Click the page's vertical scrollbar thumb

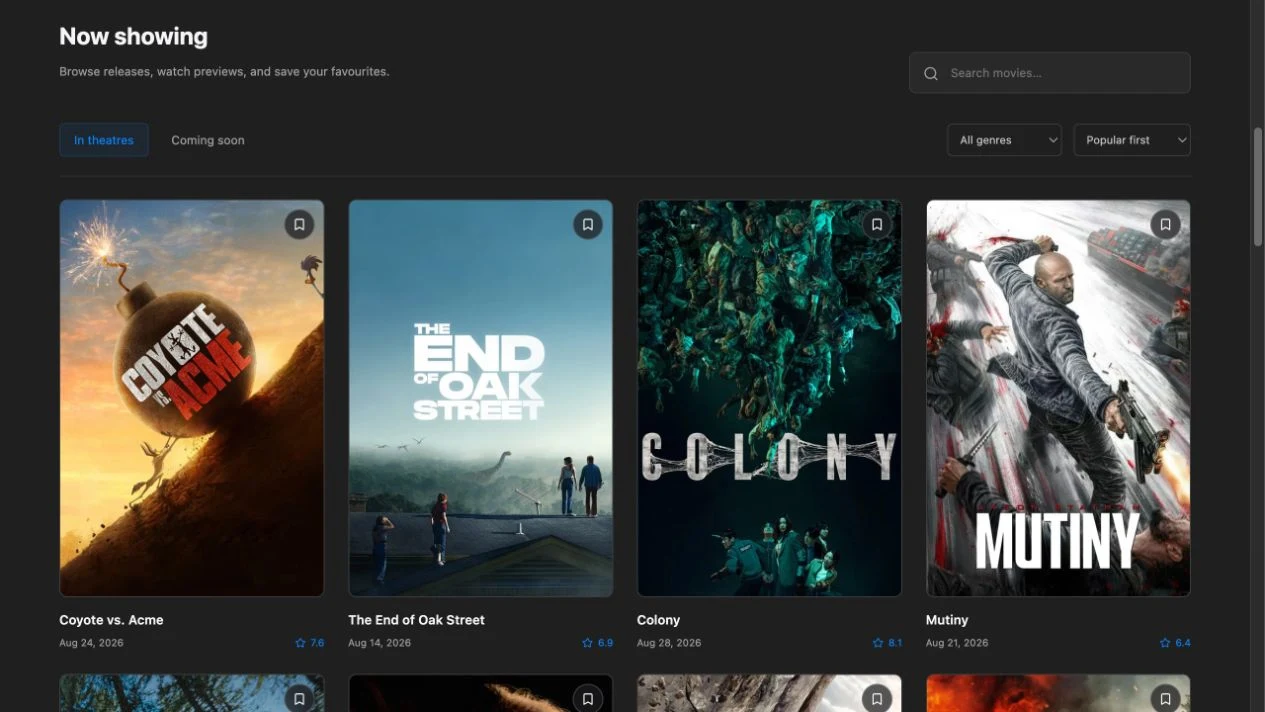click(x=1258, y=187)
